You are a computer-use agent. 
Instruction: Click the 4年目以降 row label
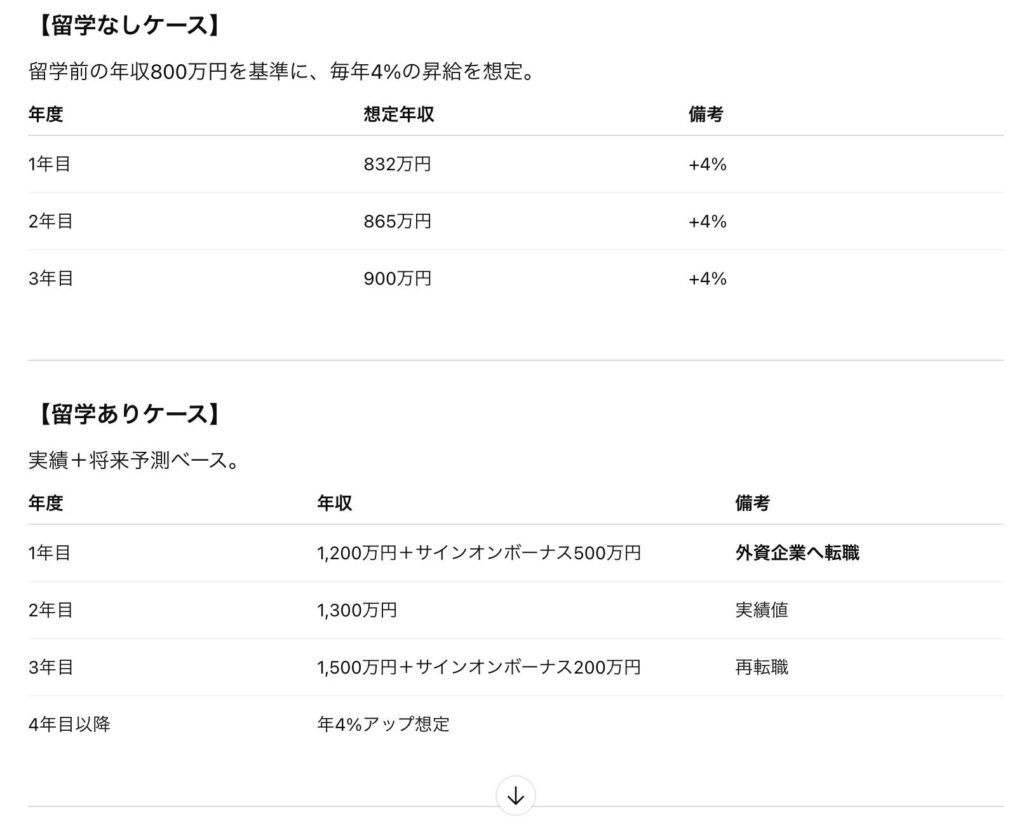click(x=69, y=723)
